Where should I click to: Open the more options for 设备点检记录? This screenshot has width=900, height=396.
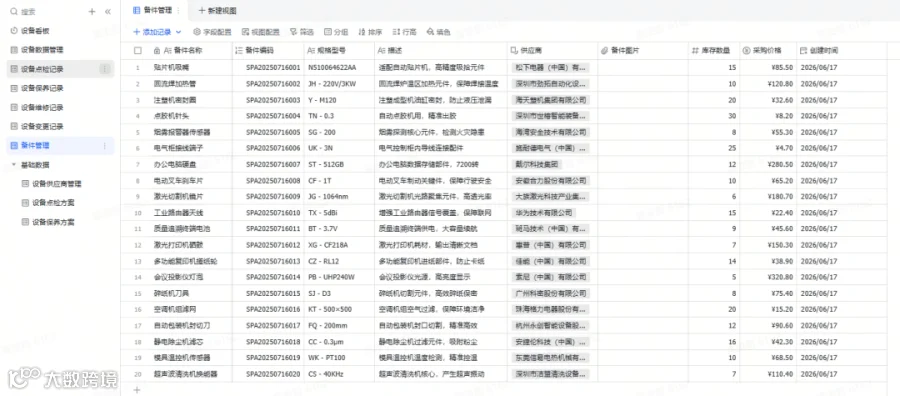point(104,69)
